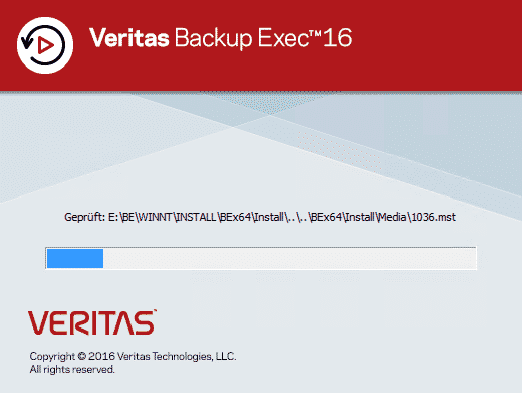Viewport: 522px width, 393px height.
Task: Click the empty part of the progress bar
Action: (289, 258)
